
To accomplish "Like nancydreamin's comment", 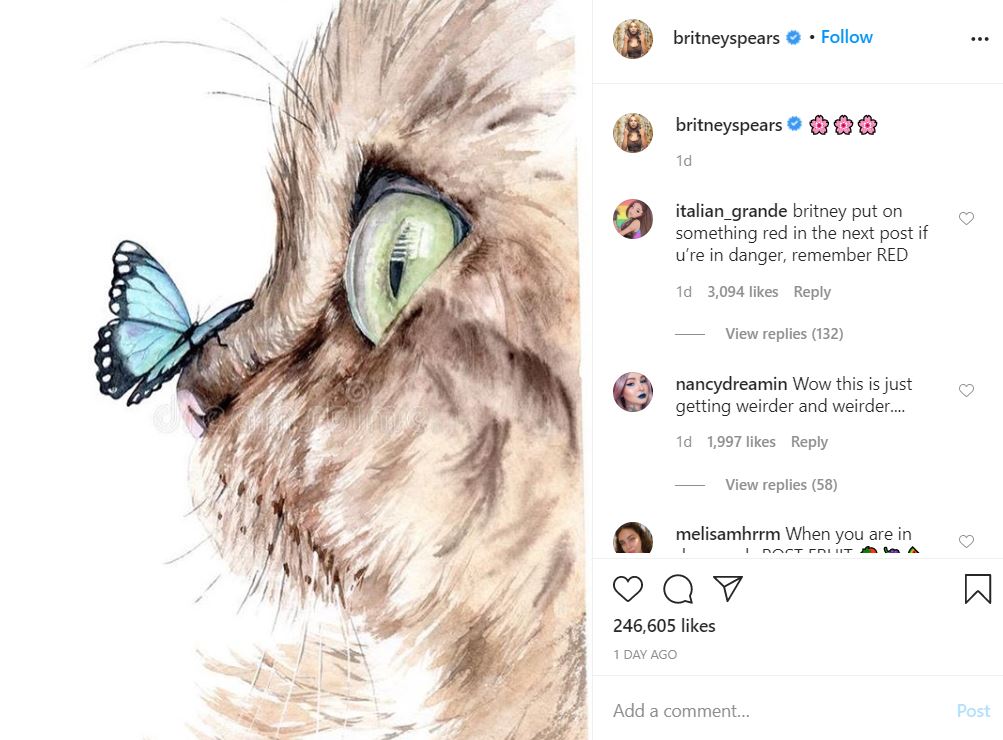I will coord(966,391).
